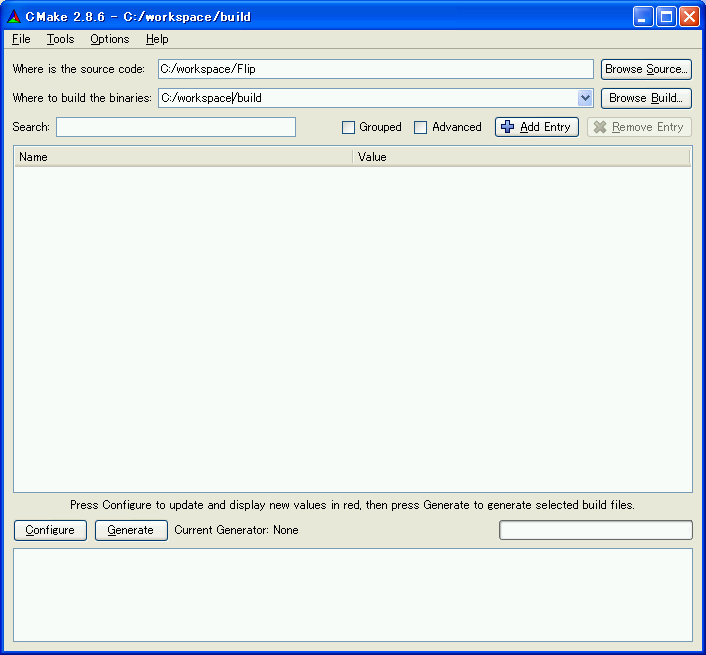Click the Name column header

click(x=183, y=157)
